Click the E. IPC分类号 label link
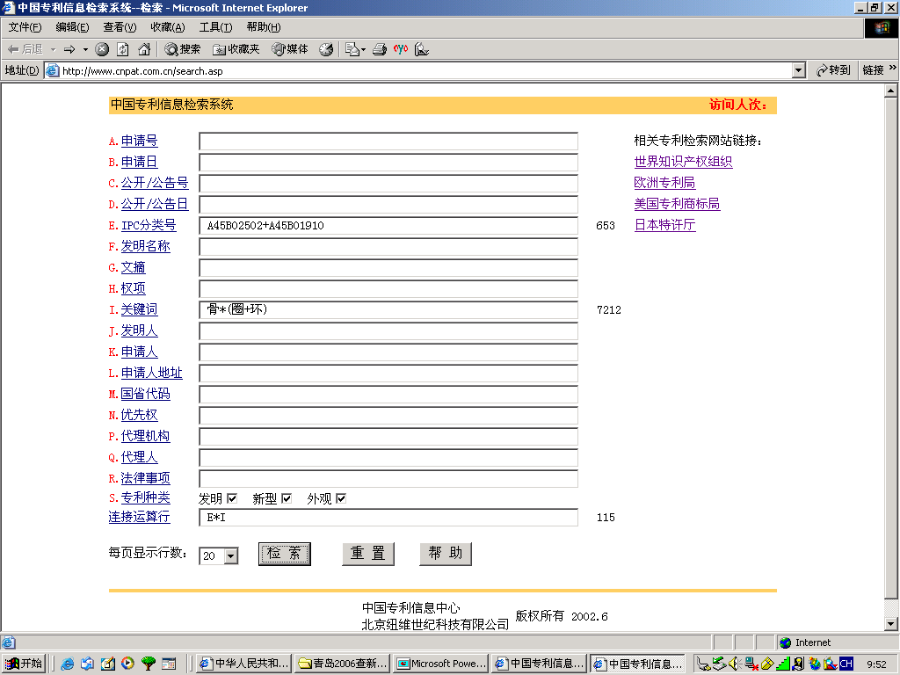900x675 pixels. coord(148,225)
